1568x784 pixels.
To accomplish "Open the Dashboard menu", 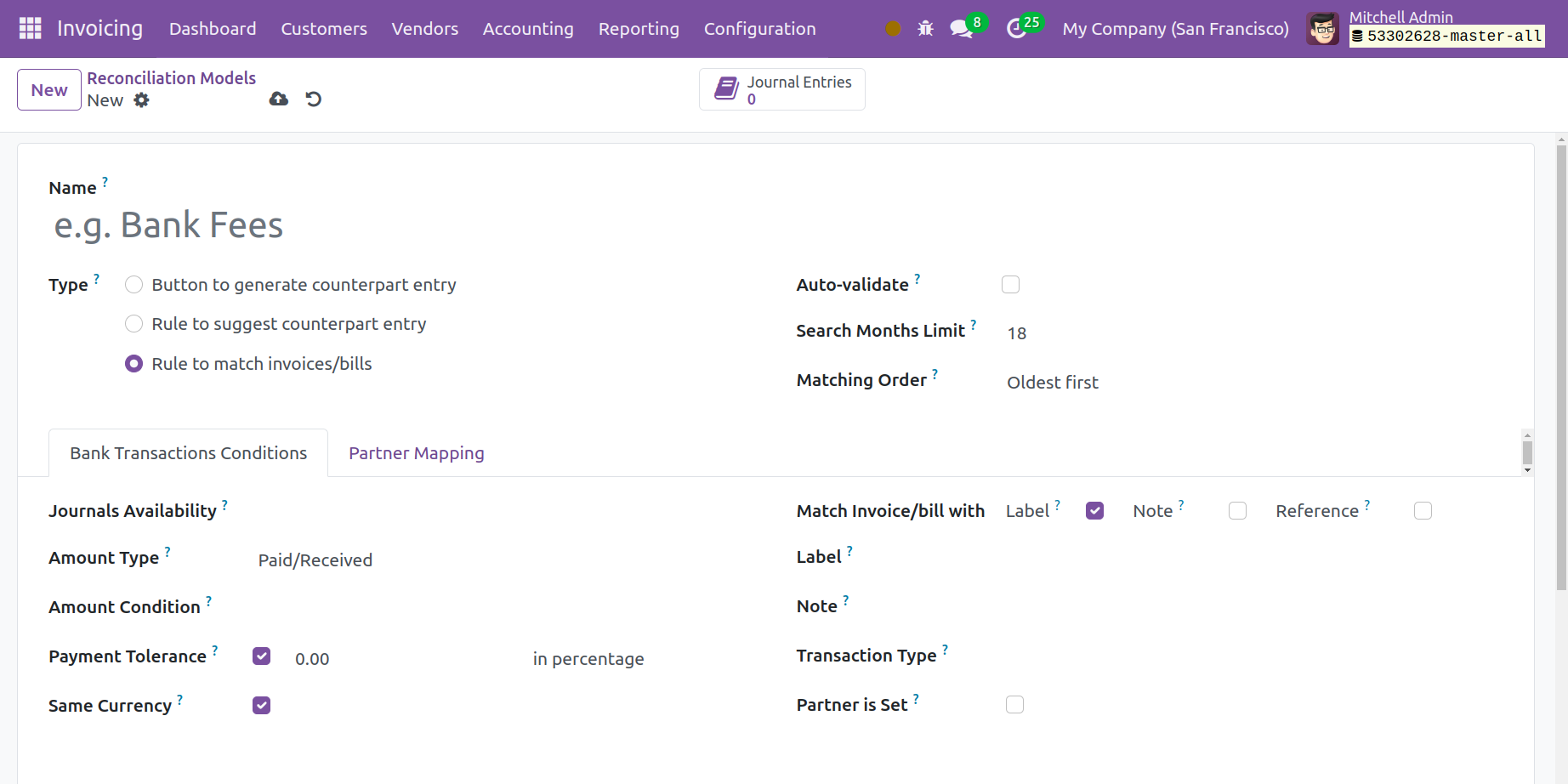I will pyautogui.click(x=213, y=29).
